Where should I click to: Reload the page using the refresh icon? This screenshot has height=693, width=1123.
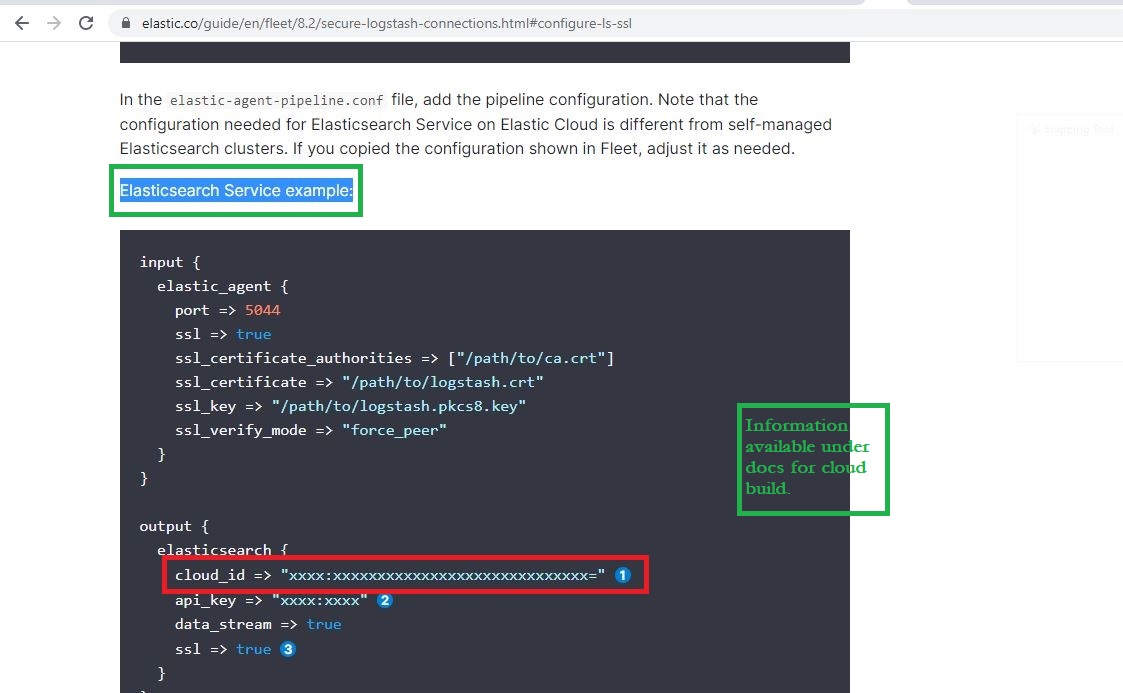(86, 22)
